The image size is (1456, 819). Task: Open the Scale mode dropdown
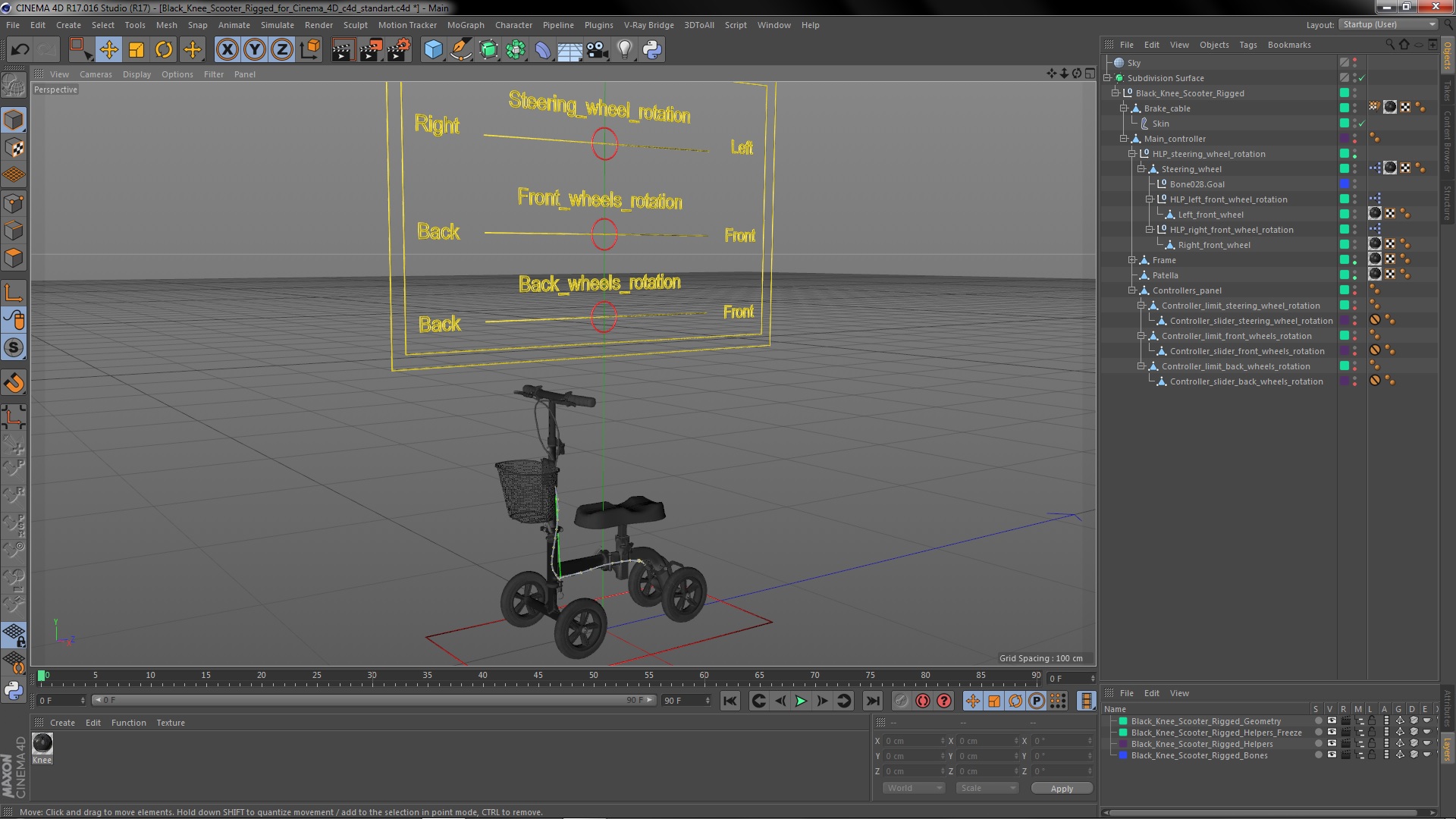coord(987,789)
